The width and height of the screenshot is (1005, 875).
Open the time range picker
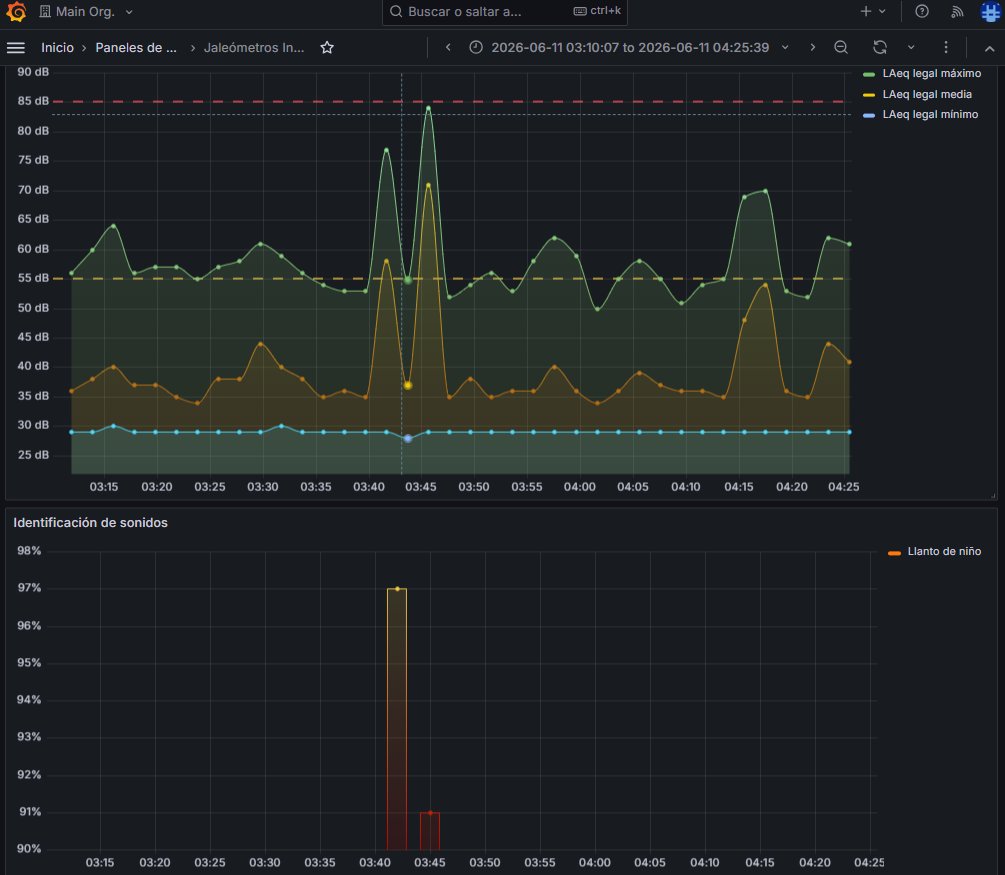tap(629, 47)
